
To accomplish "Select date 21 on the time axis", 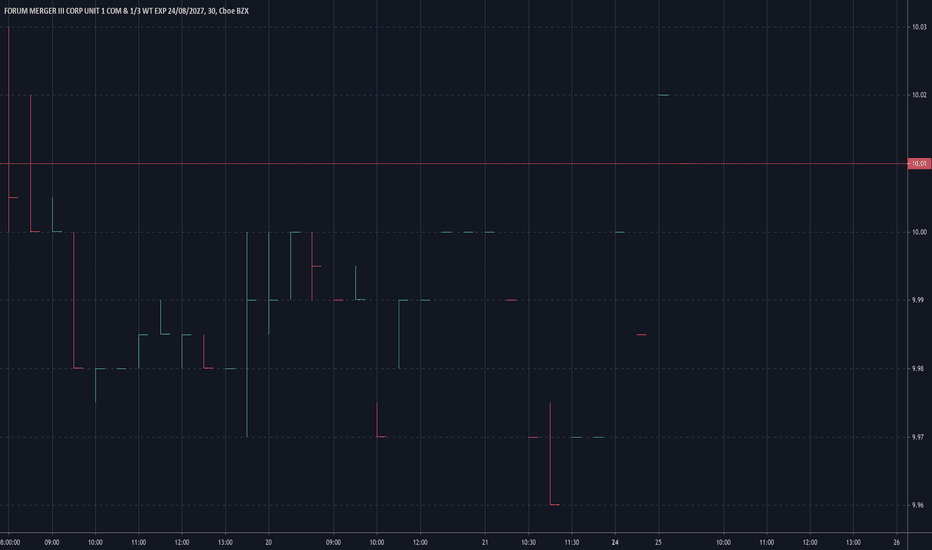I will pos(485,542).
